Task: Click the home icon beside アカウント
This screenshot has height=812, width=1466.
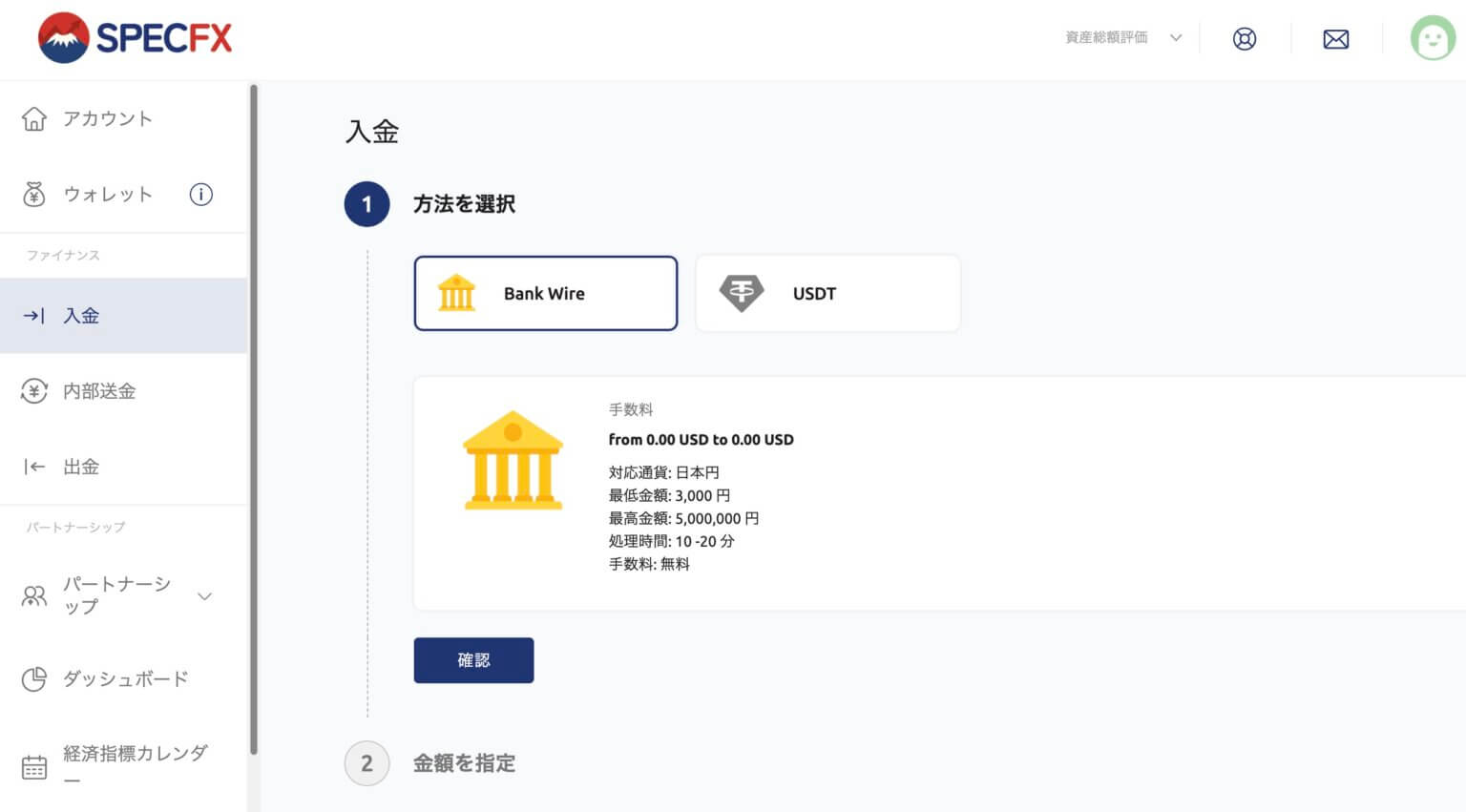Action: [34, 119]
